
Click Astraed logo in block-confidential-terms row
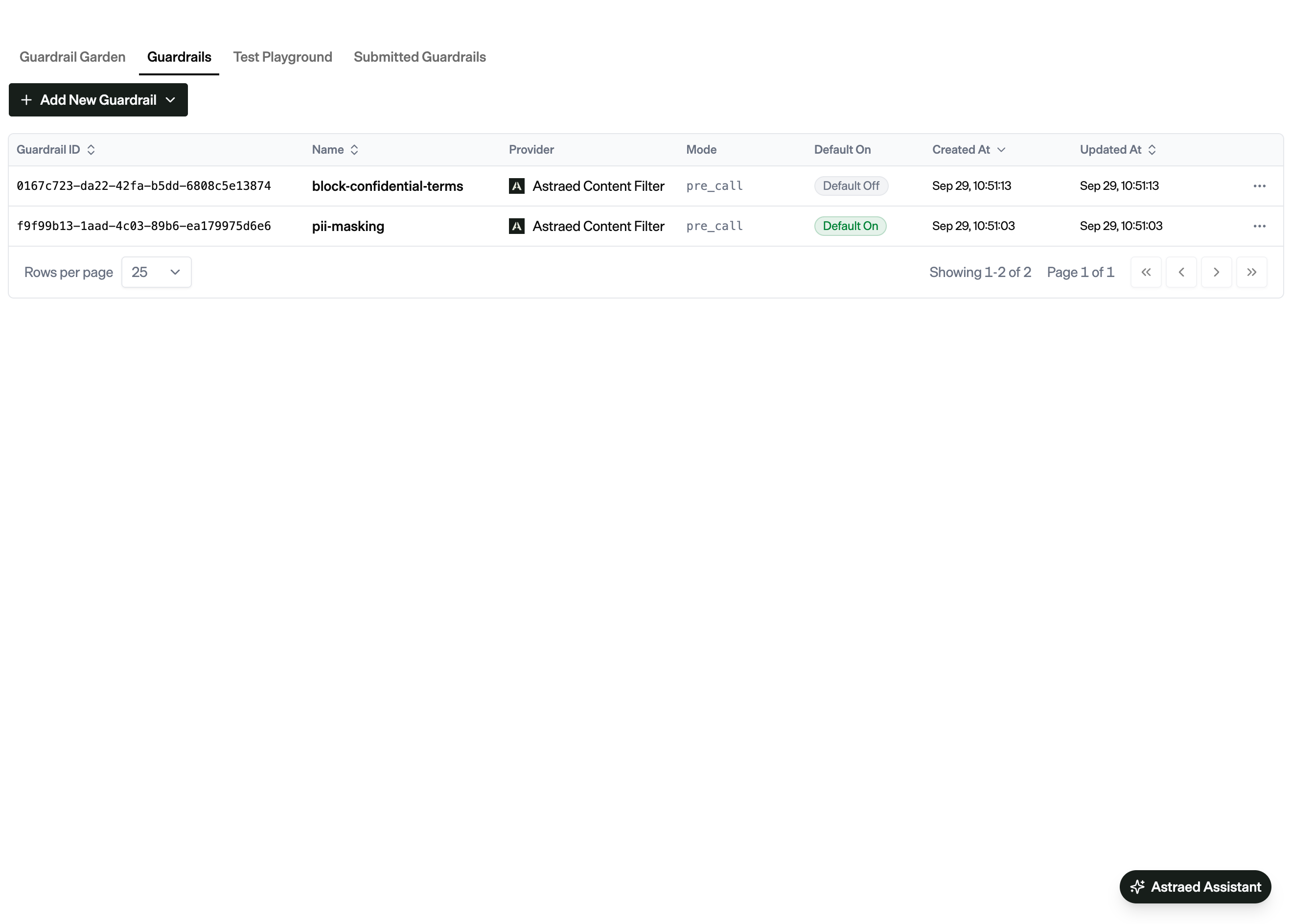(x=517, y=186)
